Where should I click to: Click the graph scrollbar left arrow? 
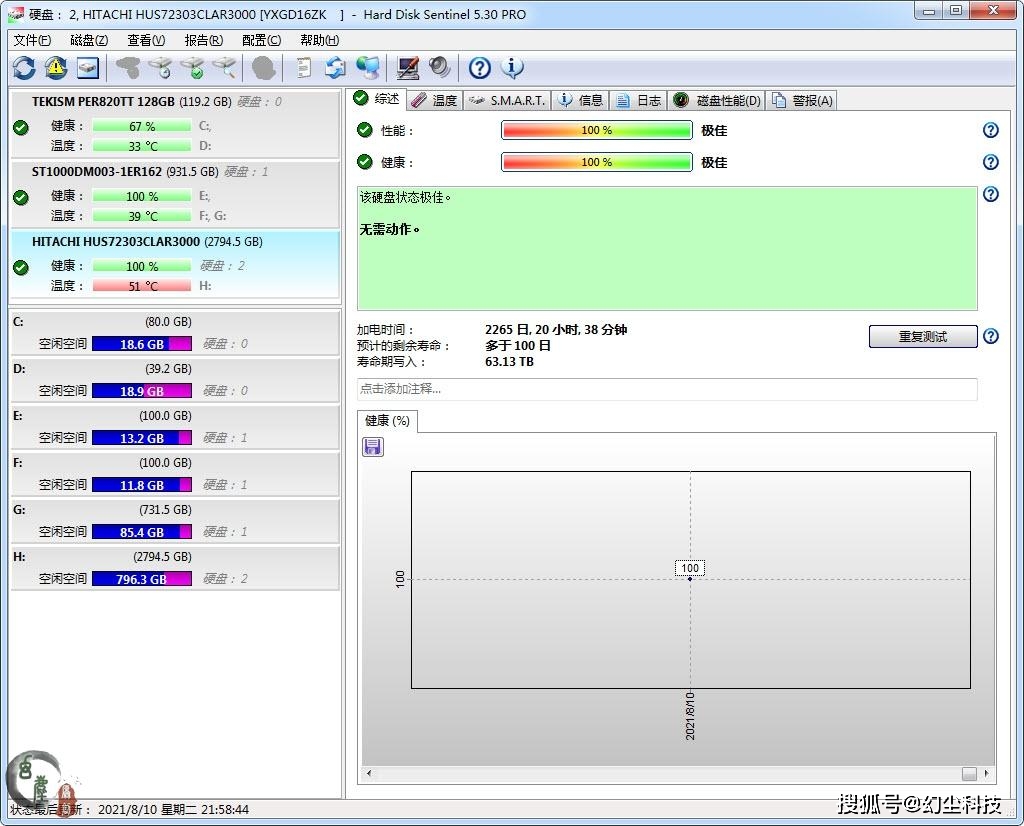(369, 774)
